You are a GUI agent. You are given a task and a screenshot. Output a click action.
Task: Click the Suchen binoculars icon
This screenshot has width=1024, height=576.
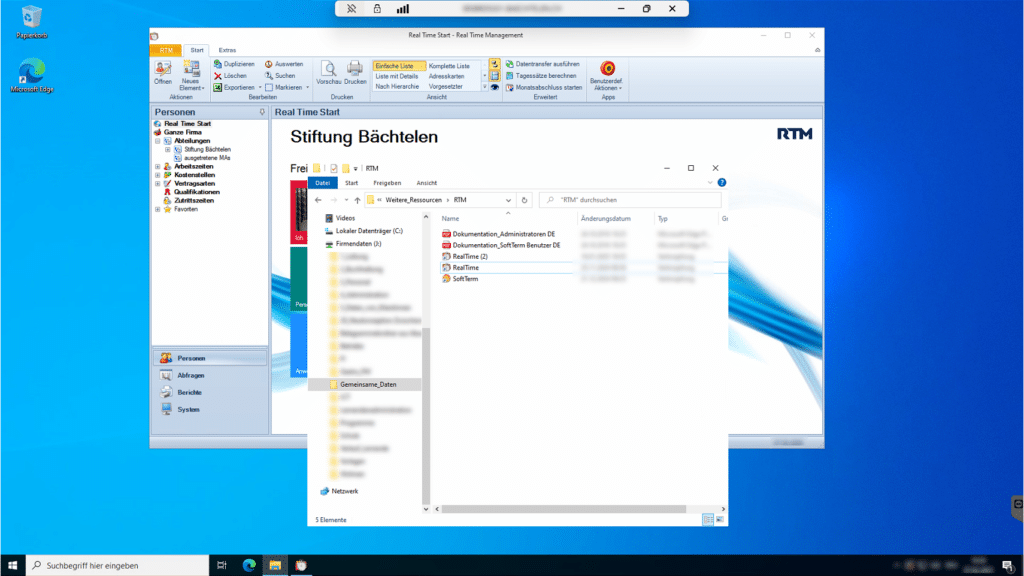pyautogui.click(x=268, y=76)
